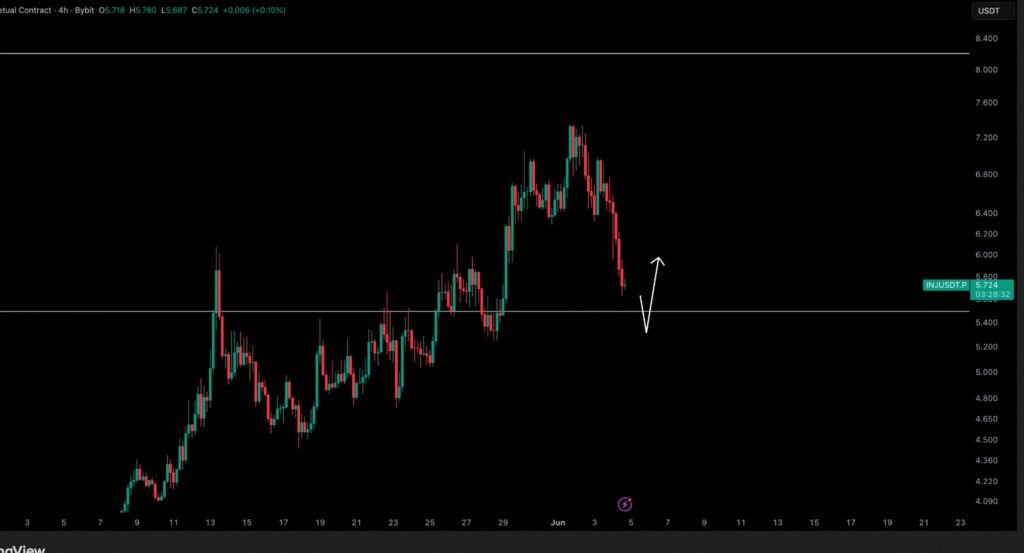The image size is (1024, 553).
Task: Click the 6.200 price axis label
Action: 986,234
